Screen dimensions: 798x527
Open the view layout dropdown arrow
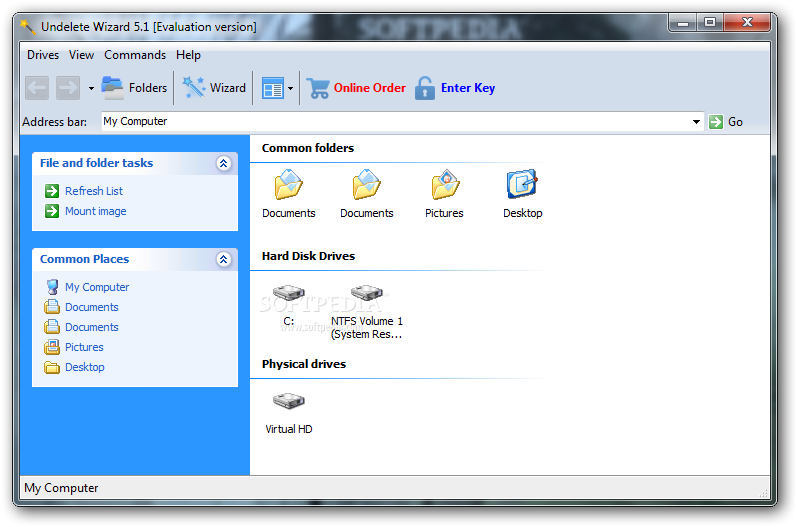tap(291, 89)
